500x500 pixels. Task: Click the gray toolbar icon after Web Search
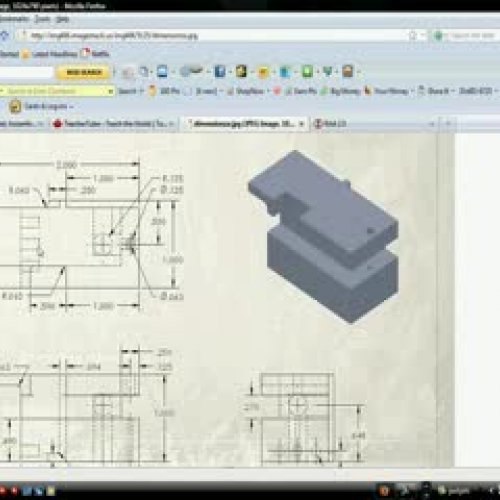[x=128, y=72]
